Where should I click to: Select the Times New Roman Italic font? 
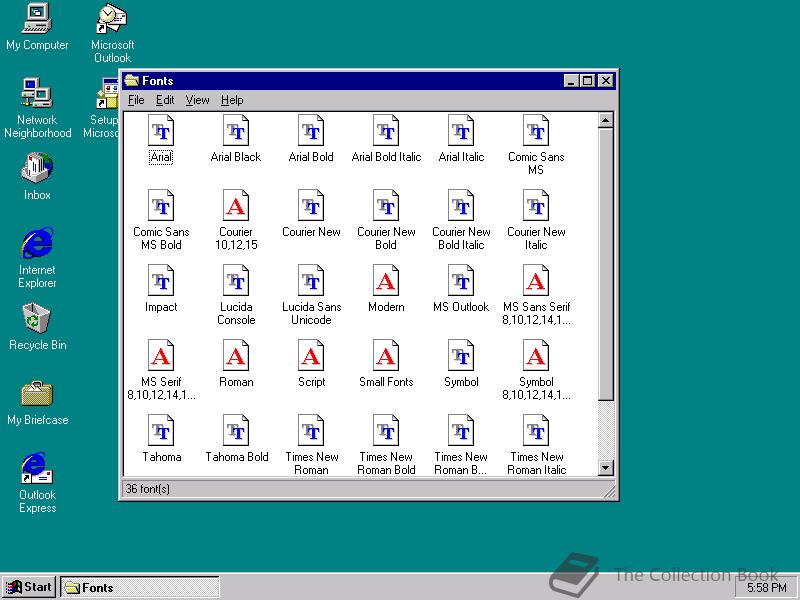(536, 431)
